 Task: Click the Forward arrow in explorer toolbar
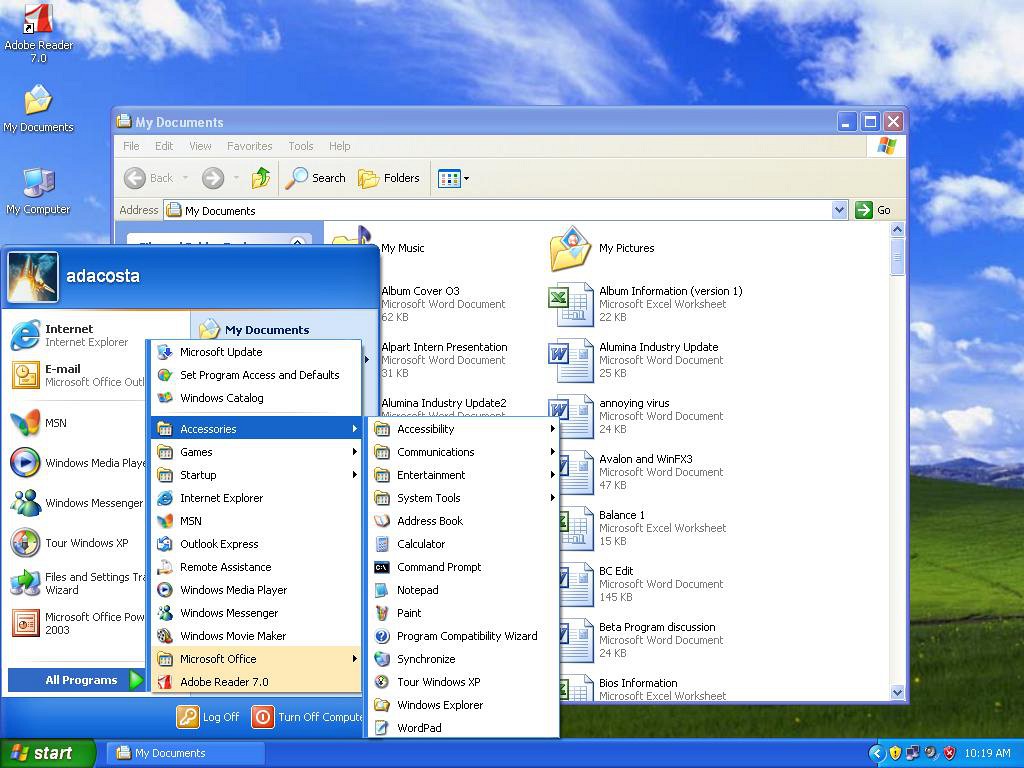213,178
